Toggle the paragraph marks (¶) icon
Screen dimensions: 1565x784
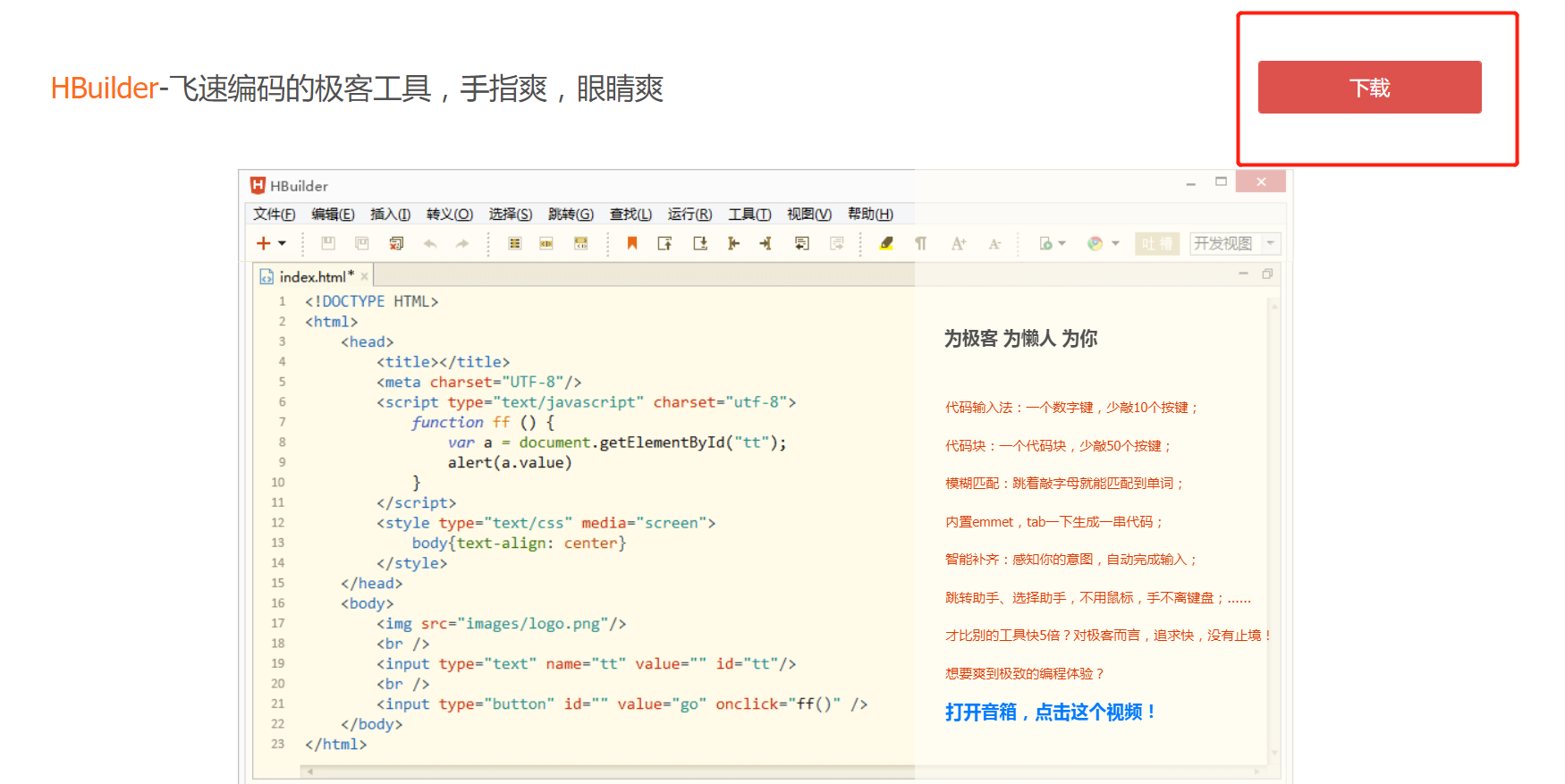tap(920, 243)
